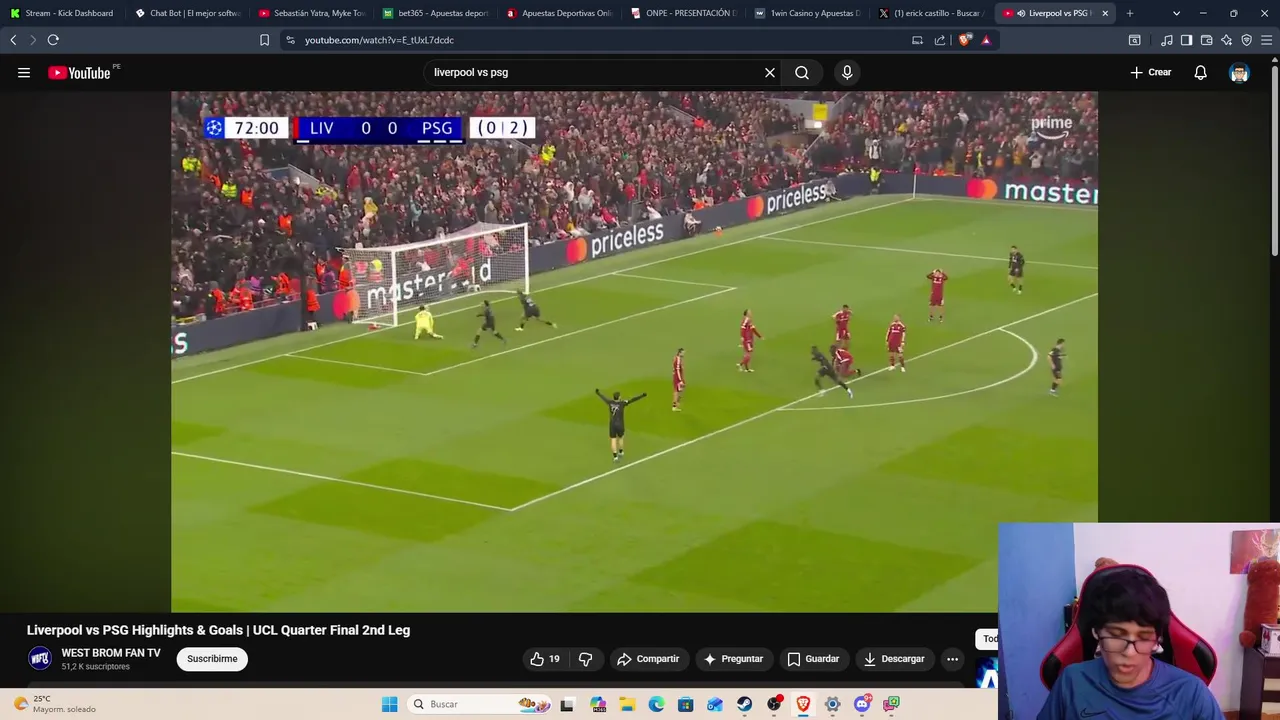Save the video with Guardar
The image size is (1280, 720).
pyautogui.click(x=813, y=659)
